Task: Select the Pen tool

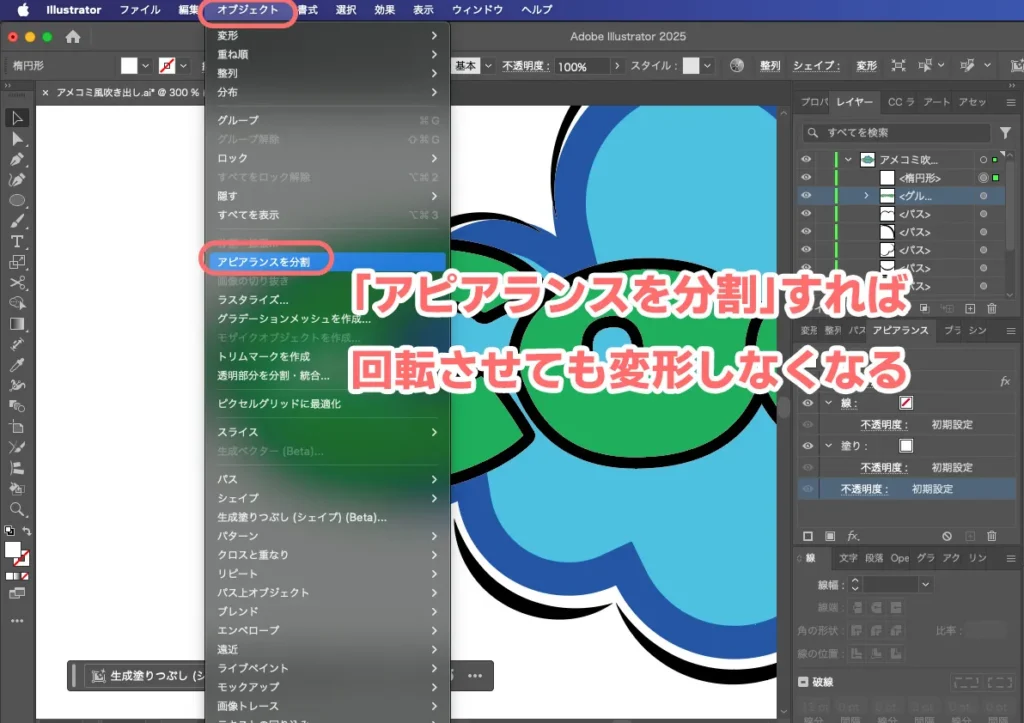Action: tap(16, 158)
